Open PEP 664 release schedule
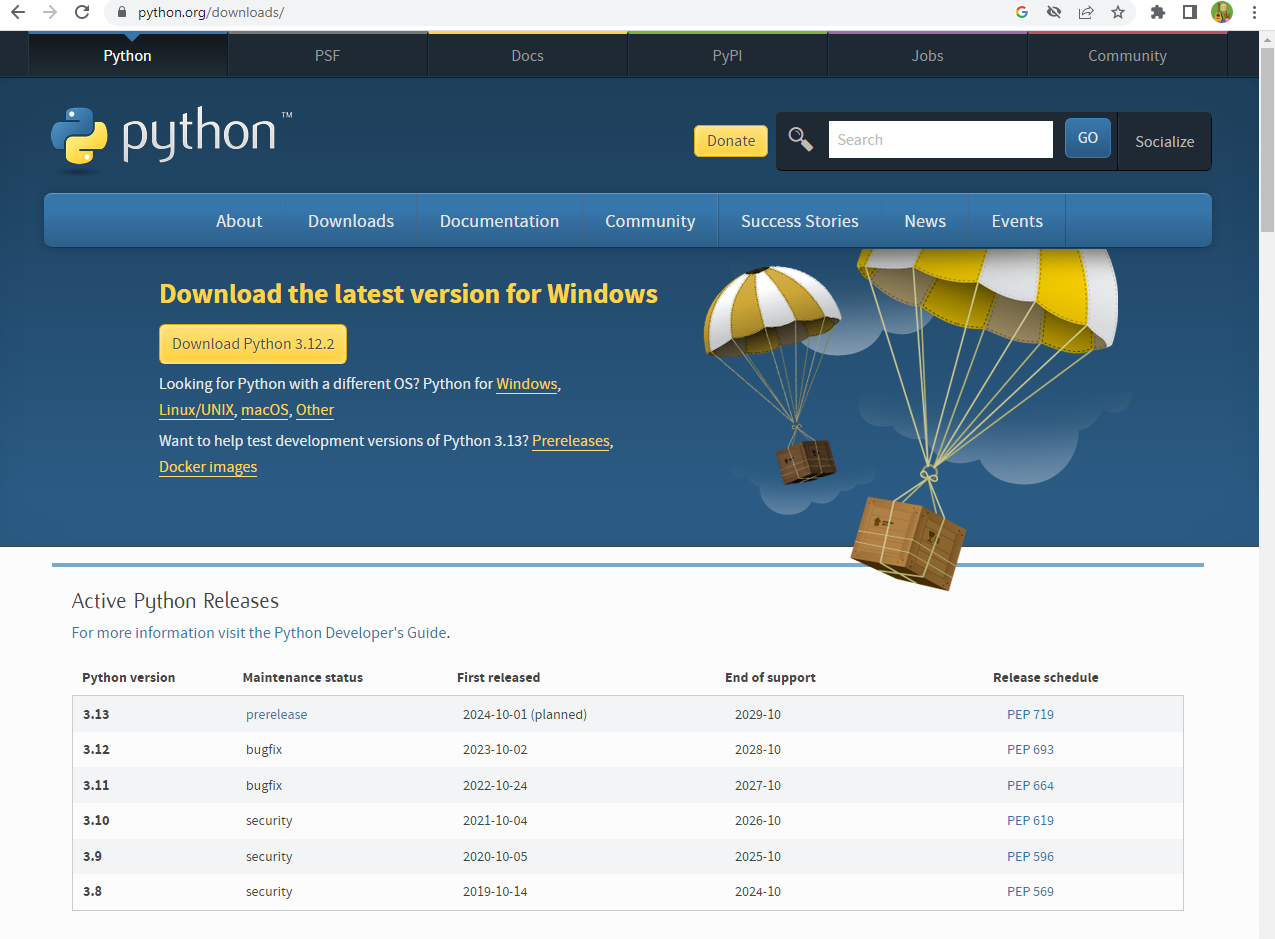The image size is (1275, 939). [1030, 786]
